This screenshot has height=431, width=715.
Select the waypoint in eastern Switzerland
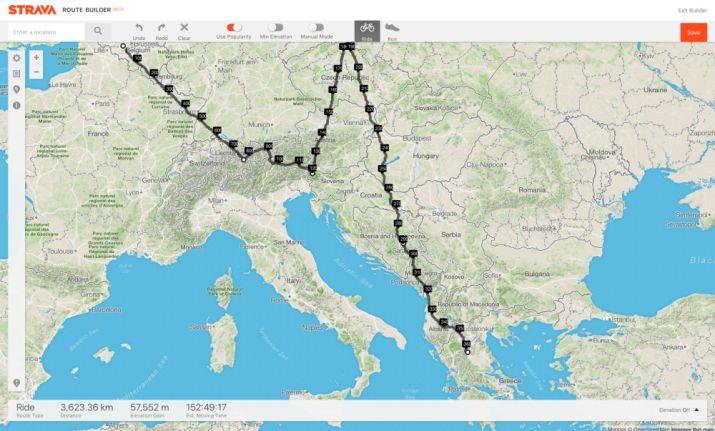pos(244,160)
